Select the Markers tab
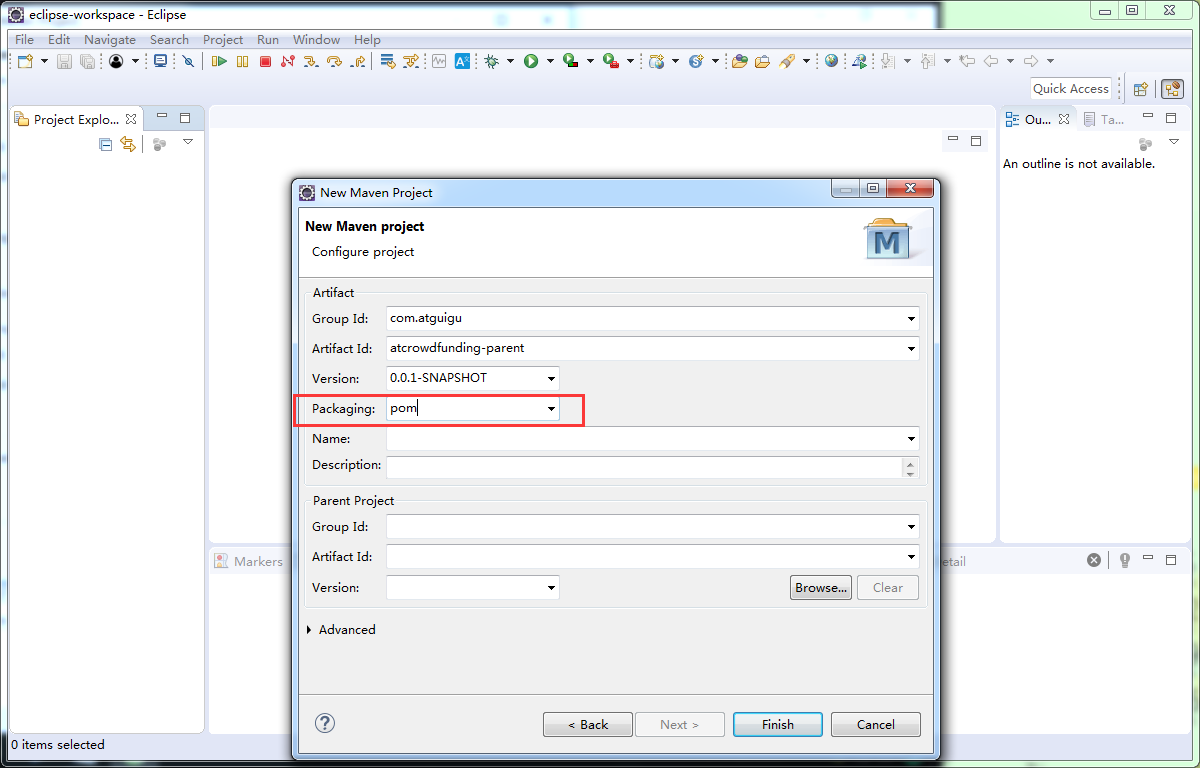1200x768 pixels. (x=249, y=562)
